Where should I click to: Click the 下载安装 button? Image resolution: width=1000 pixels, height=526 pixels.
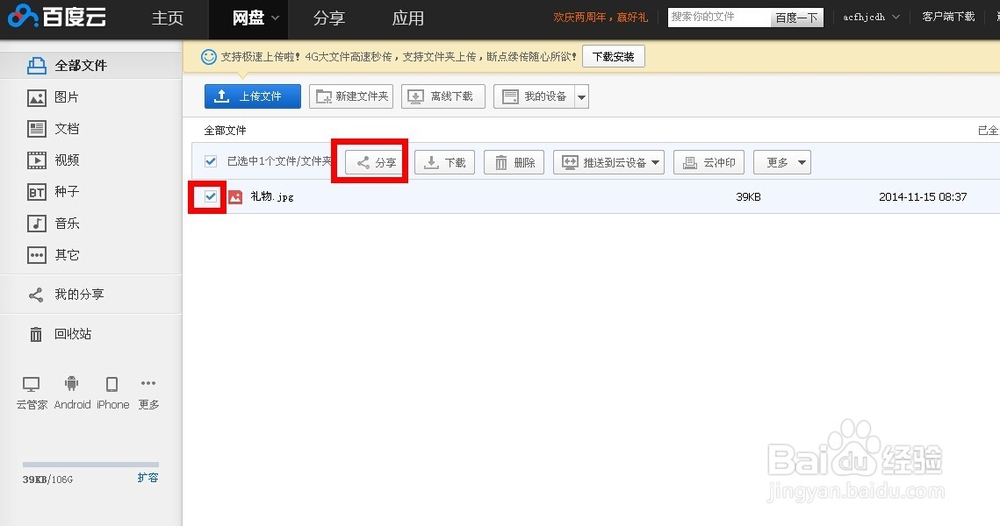click(614, 57)
